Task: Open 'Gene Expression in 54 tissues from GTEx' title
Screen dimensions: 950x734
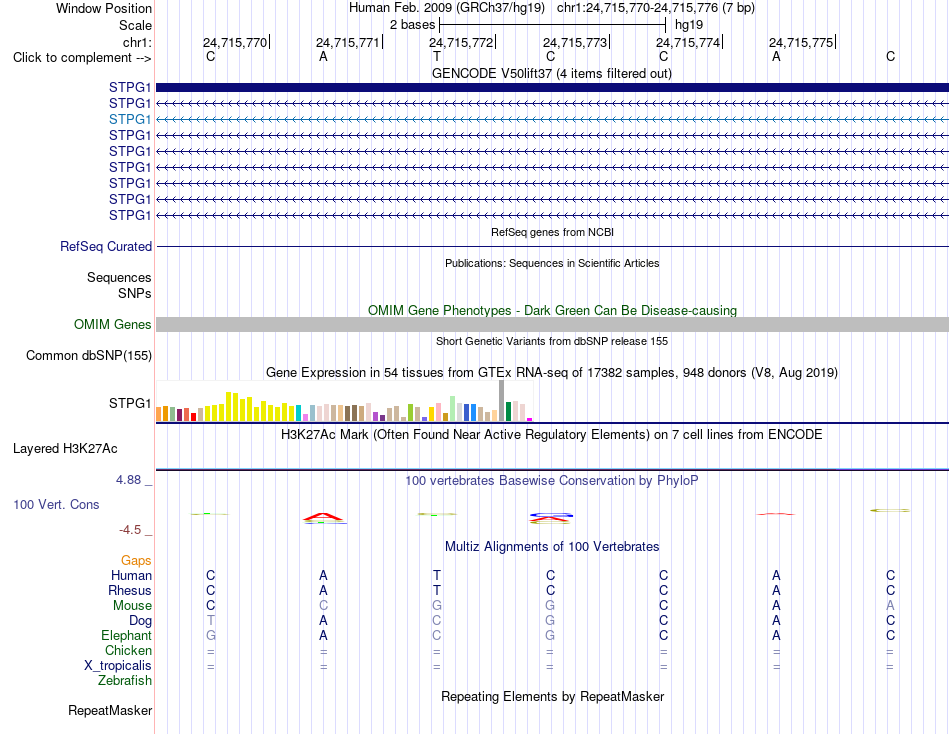Action: 552,373
